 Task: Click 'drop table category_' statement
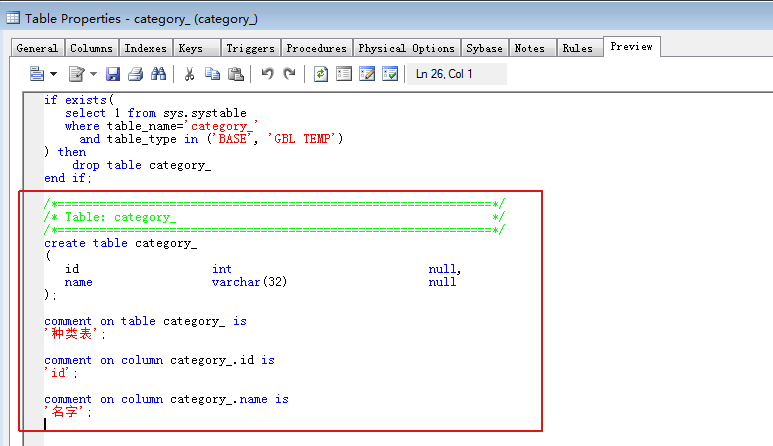coord(141,165)
